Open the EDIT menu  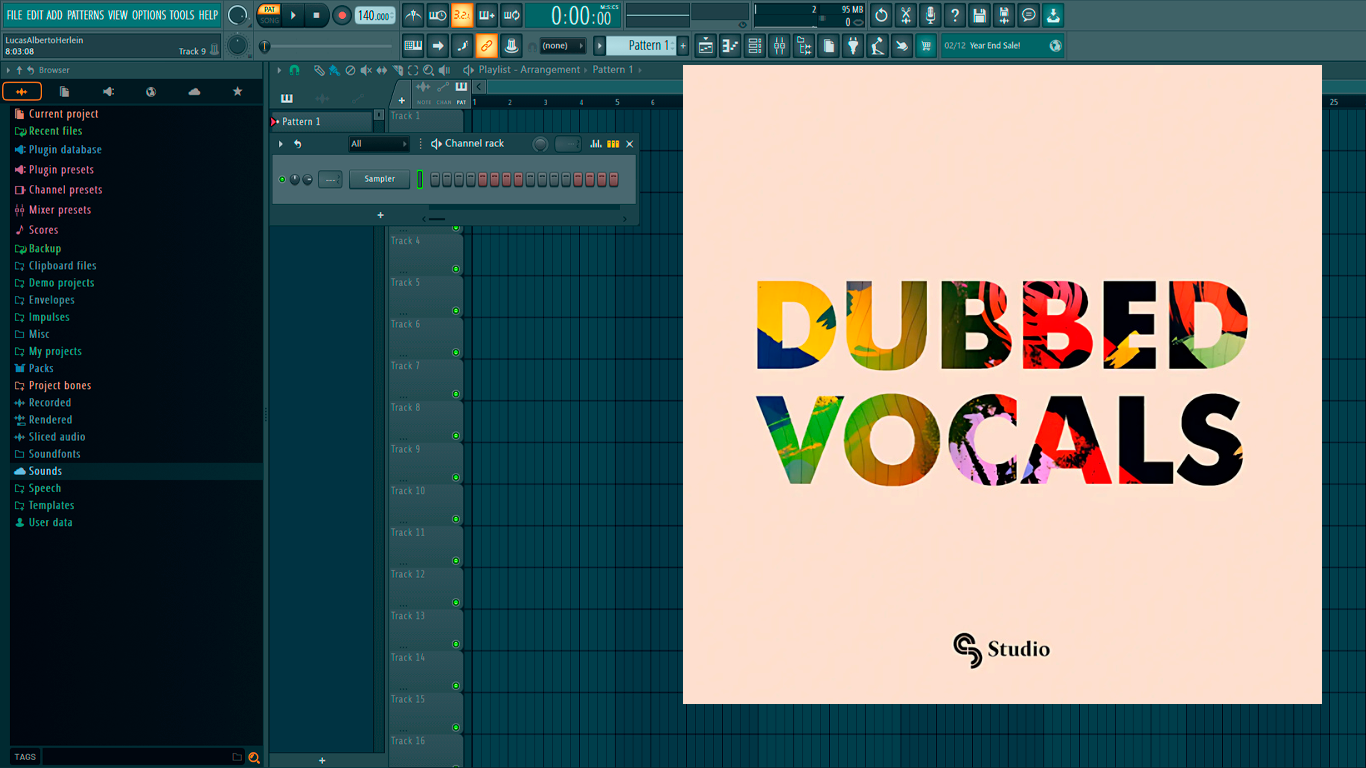click(34, 15)
